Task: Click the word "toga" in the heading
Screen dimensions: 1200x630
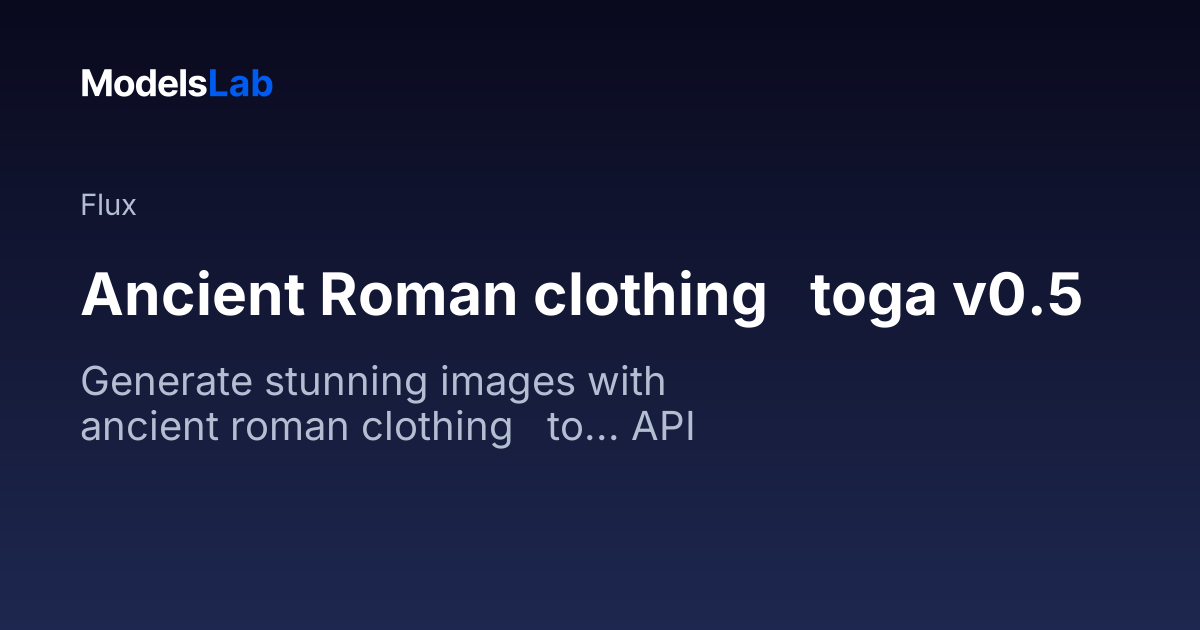Action: 873,300
